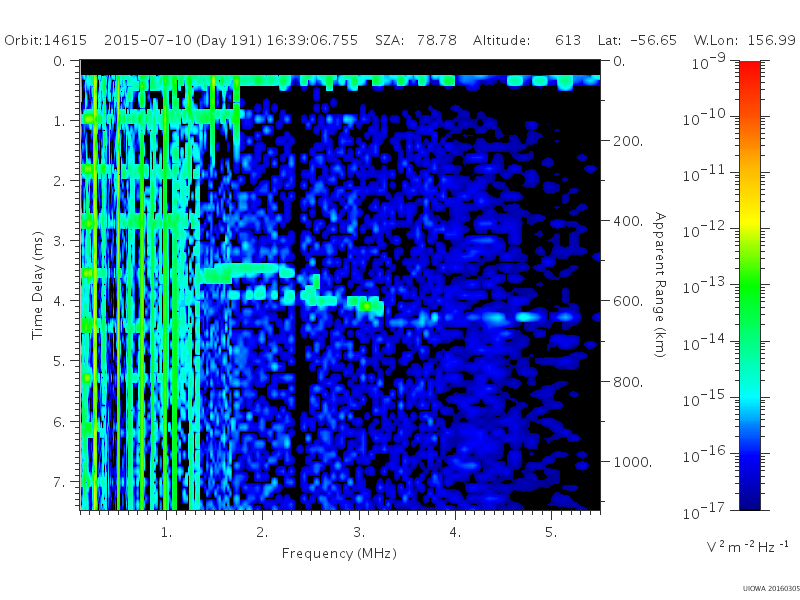800x600 pixels.
Task: Click the red top of the colorbar
Action: tap(750, 69)
